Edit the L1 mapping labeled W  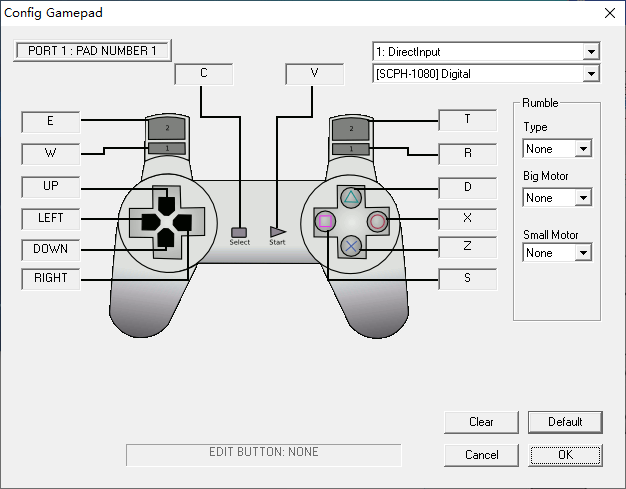[51, 154]
